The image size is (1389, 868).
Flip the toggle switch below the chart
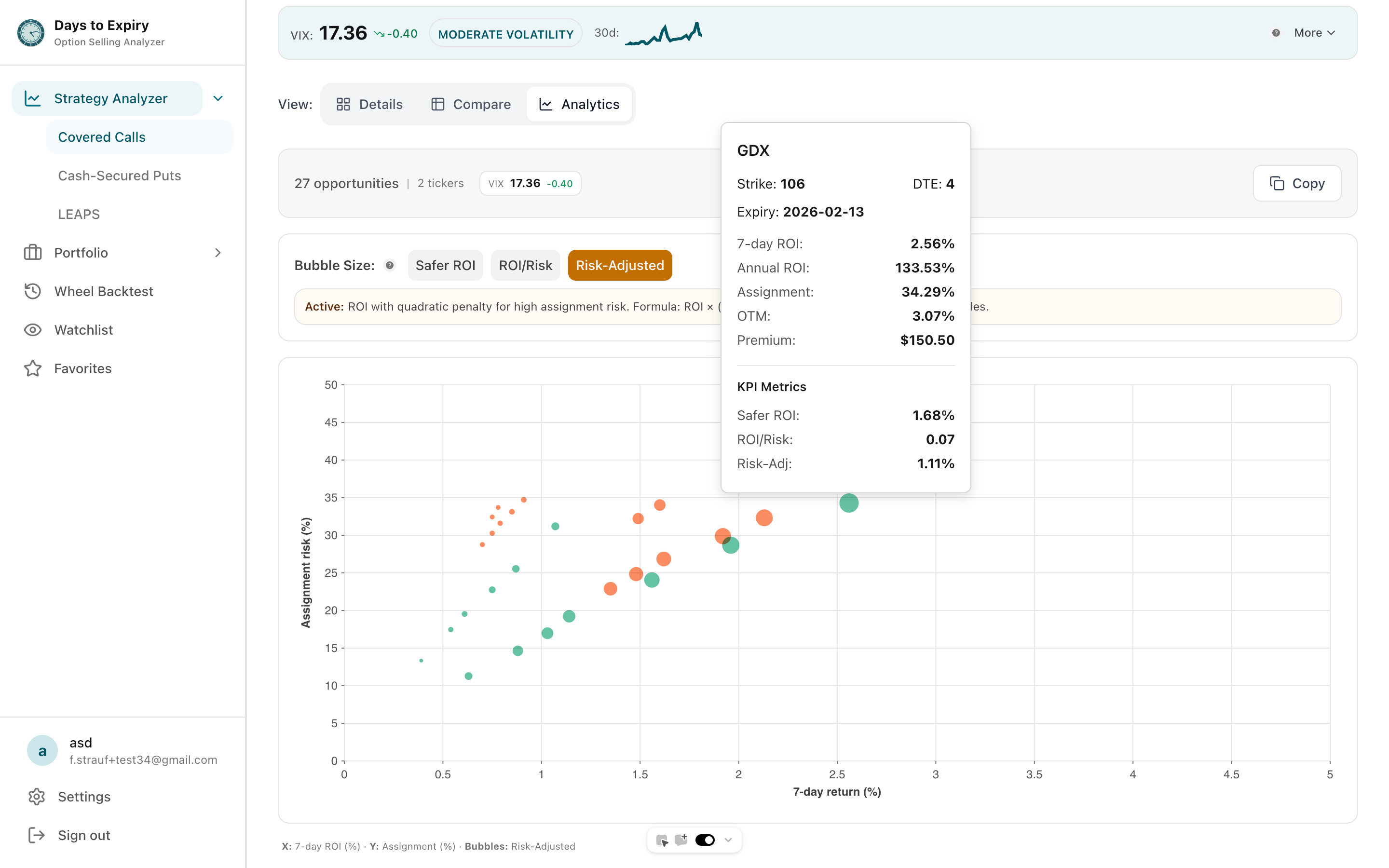pyautogui.click(x=705, y=840)
